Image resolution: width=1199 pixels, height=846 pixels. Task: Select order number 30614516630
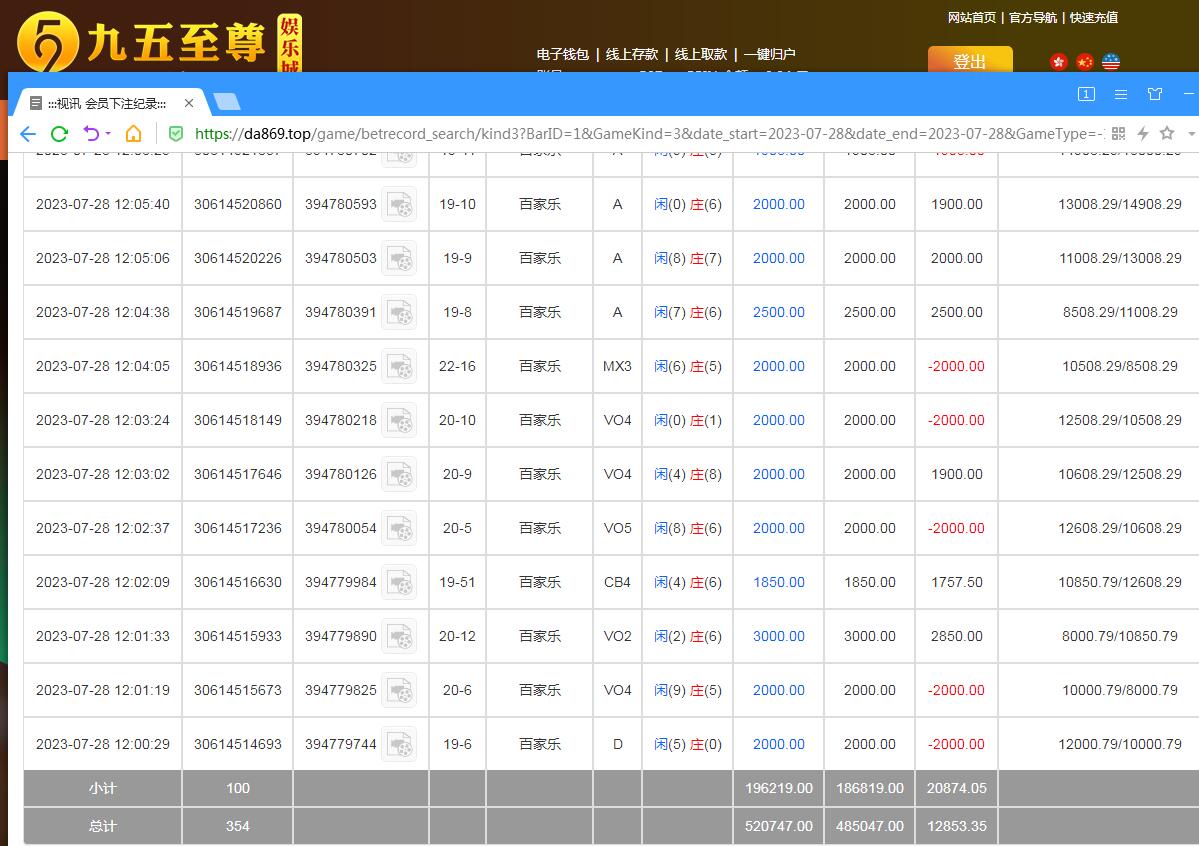click(238, 582)
